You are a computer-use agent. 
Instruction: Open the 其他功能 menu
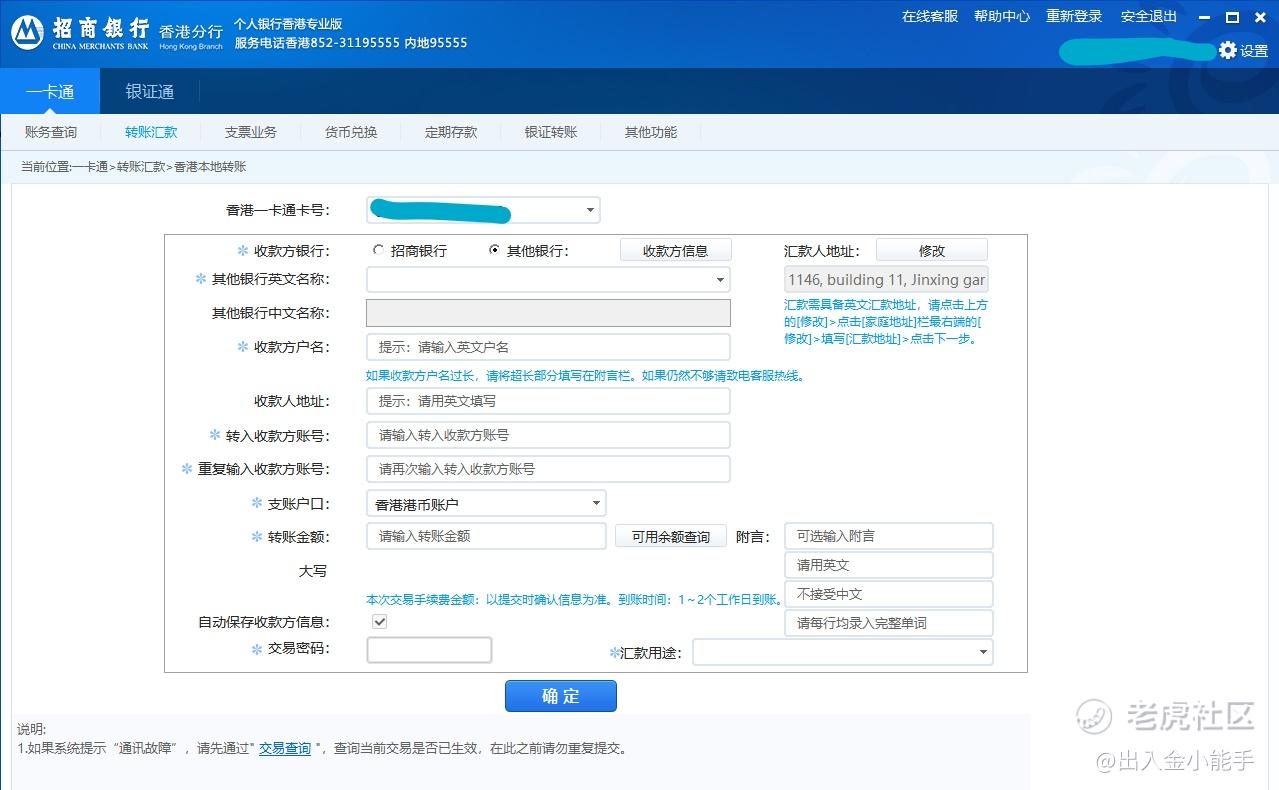(x=651, y=132)
